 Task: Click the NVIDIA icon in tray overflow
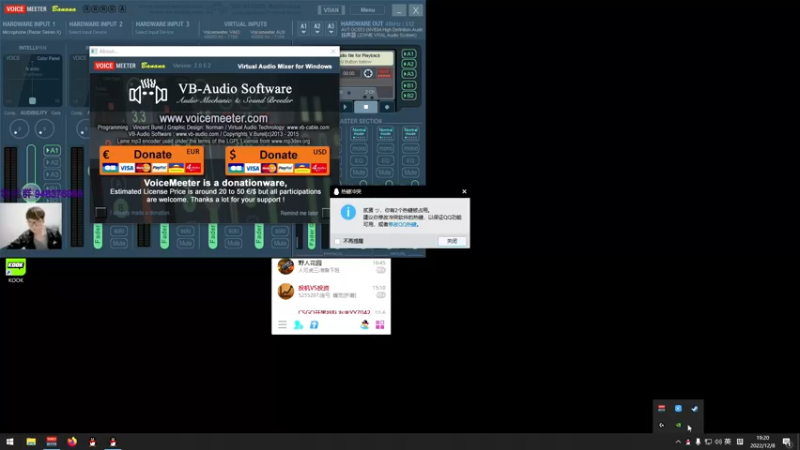[x=678, y=424]
